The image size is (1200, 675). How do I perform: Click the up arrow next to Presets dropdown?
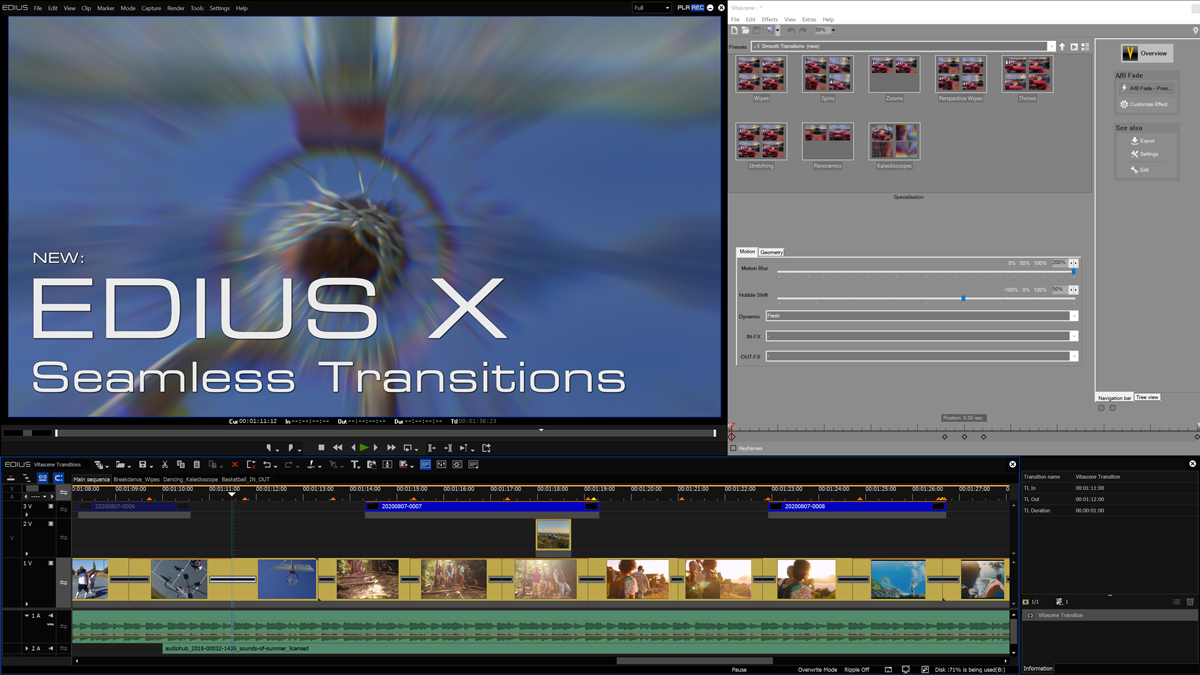tap(1062, 46)
